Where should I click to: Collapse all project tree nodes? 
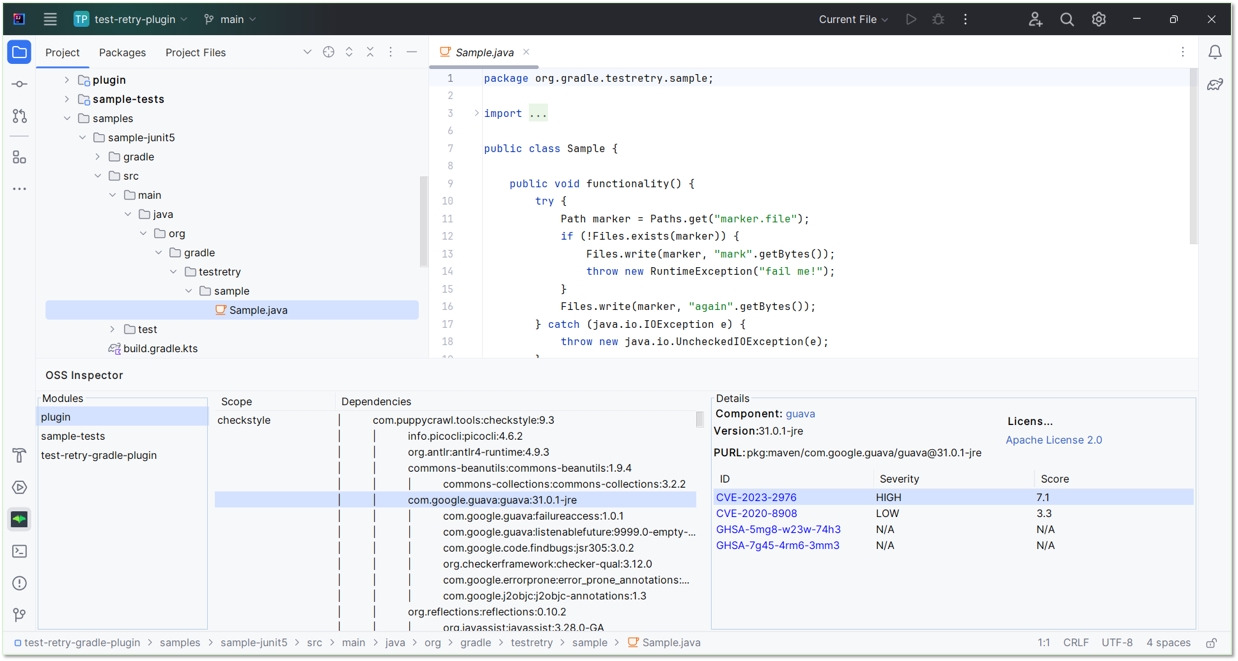[x=370, y=52]
